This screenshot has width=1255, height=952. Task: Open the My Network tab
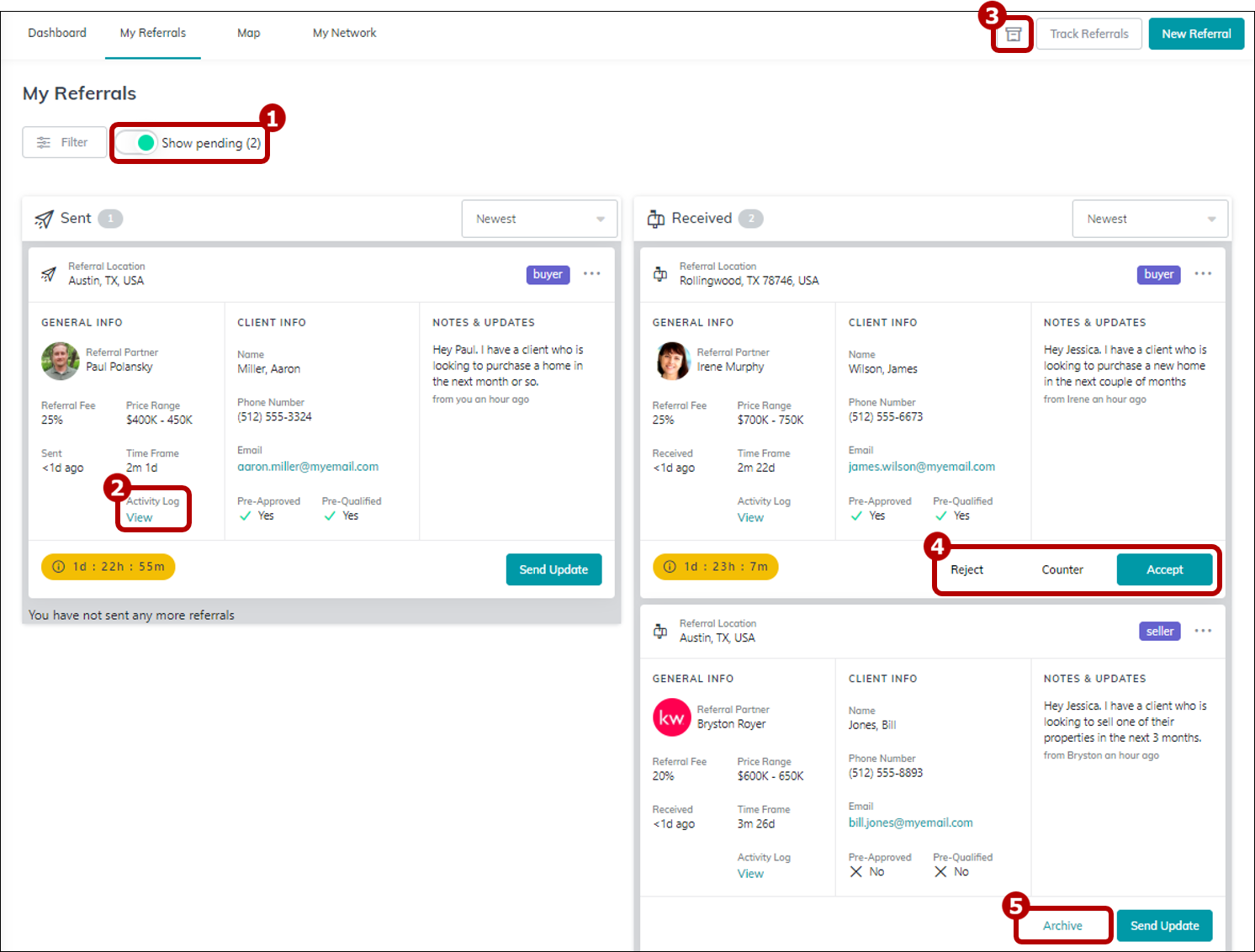click(344, 33)
